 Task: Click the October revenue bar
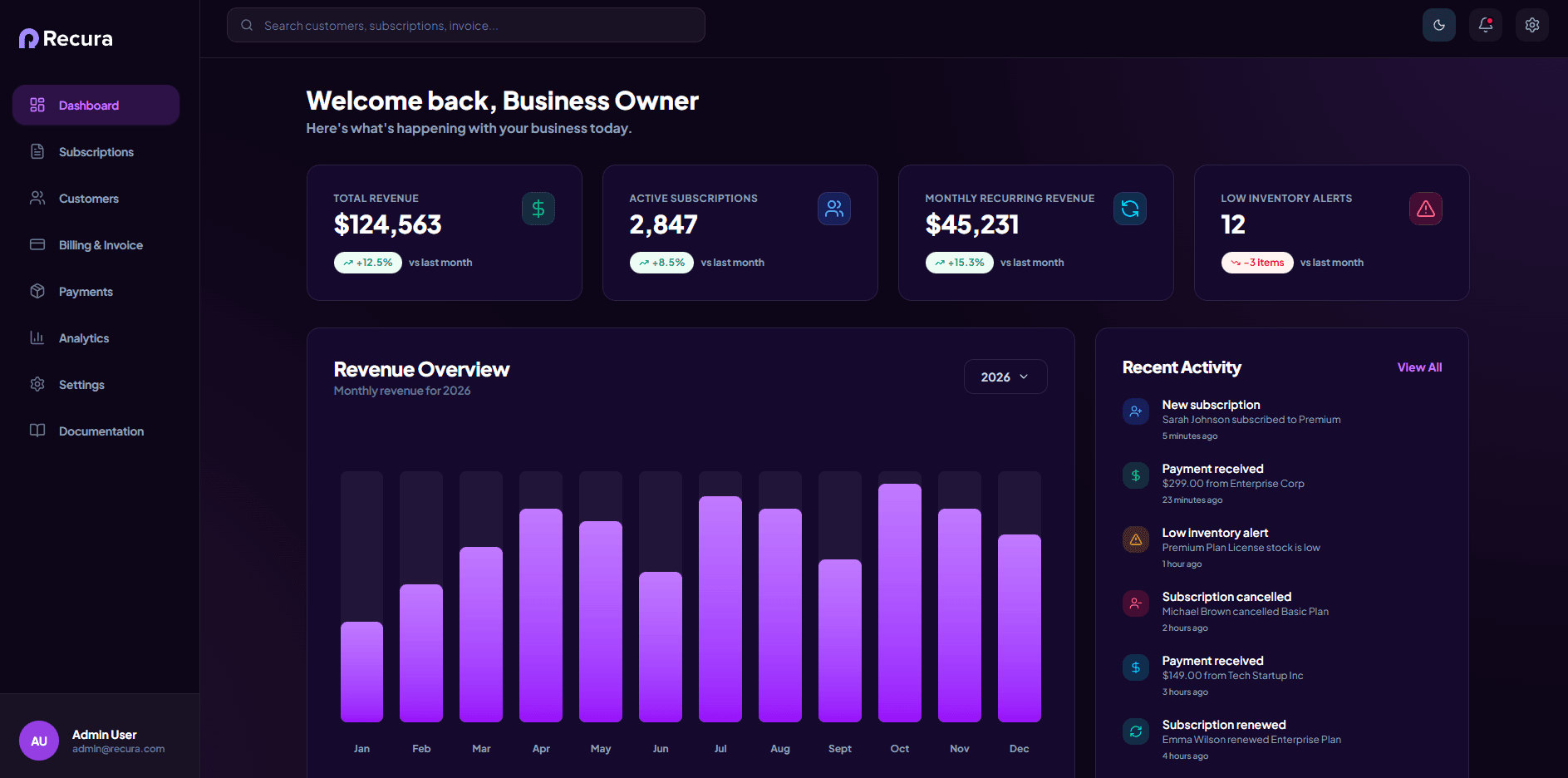900,603
